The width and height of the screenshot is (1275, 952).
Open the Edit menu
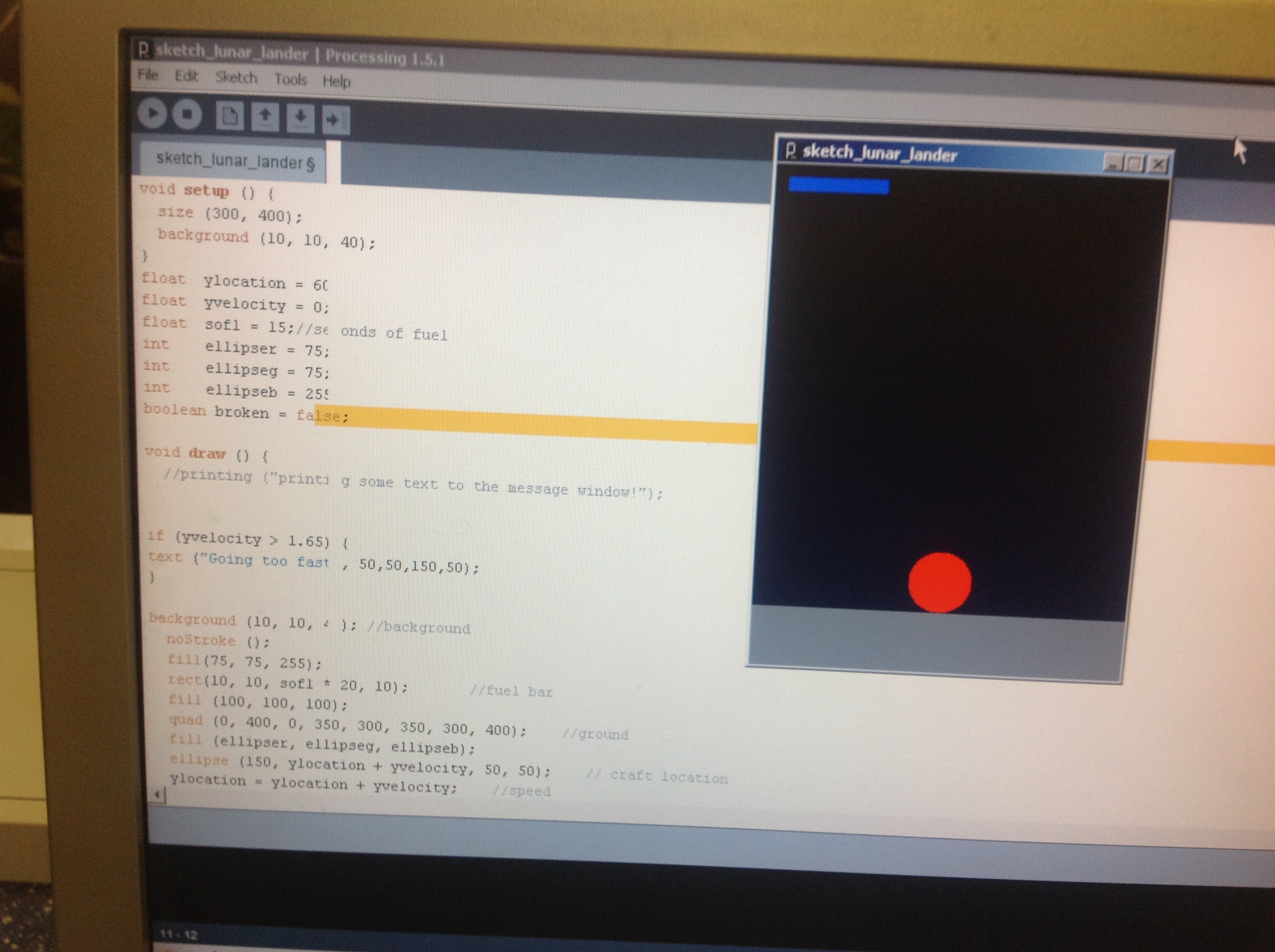click(x=185, y=76)
